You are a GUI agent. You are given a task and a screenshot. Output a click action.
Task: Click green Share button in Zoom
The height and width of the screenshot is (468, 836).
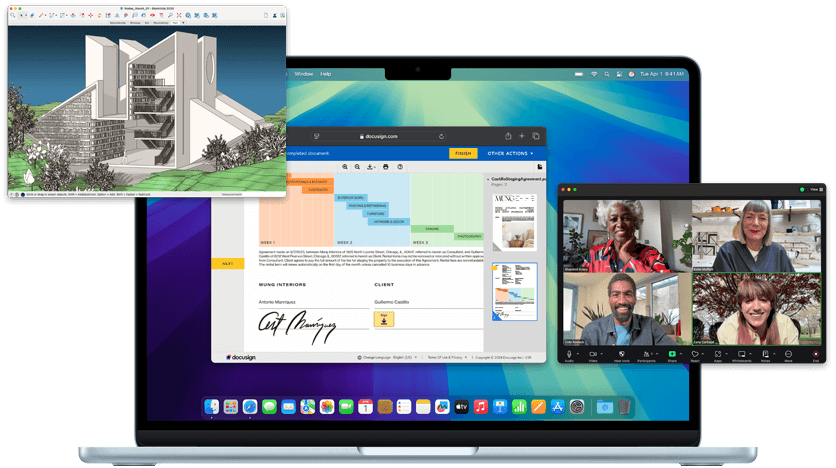(x=672, y=354)
